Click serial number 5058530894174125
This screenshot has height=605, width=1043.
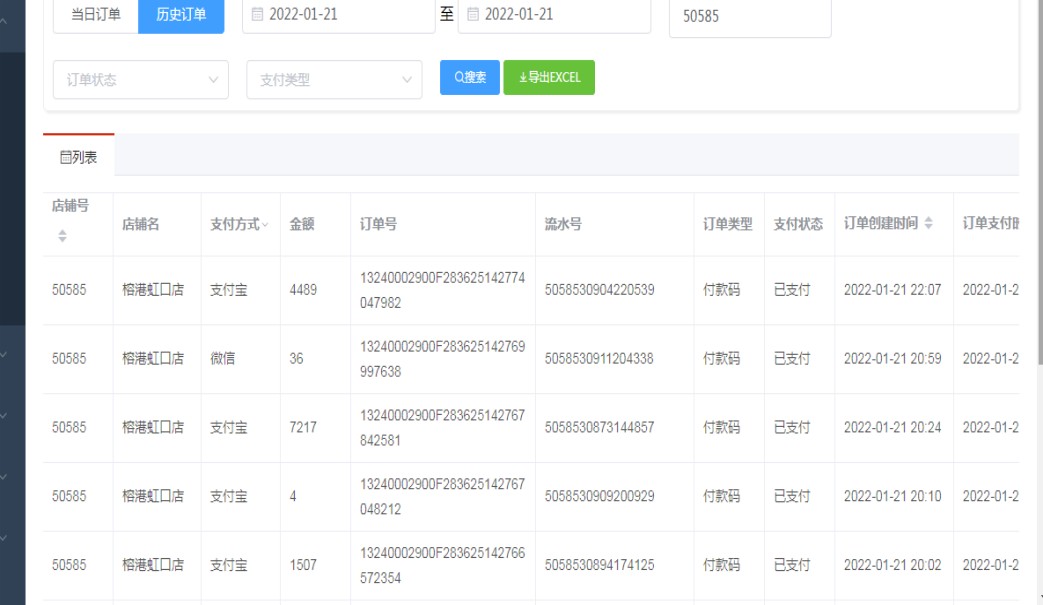(x=599, y=566)
